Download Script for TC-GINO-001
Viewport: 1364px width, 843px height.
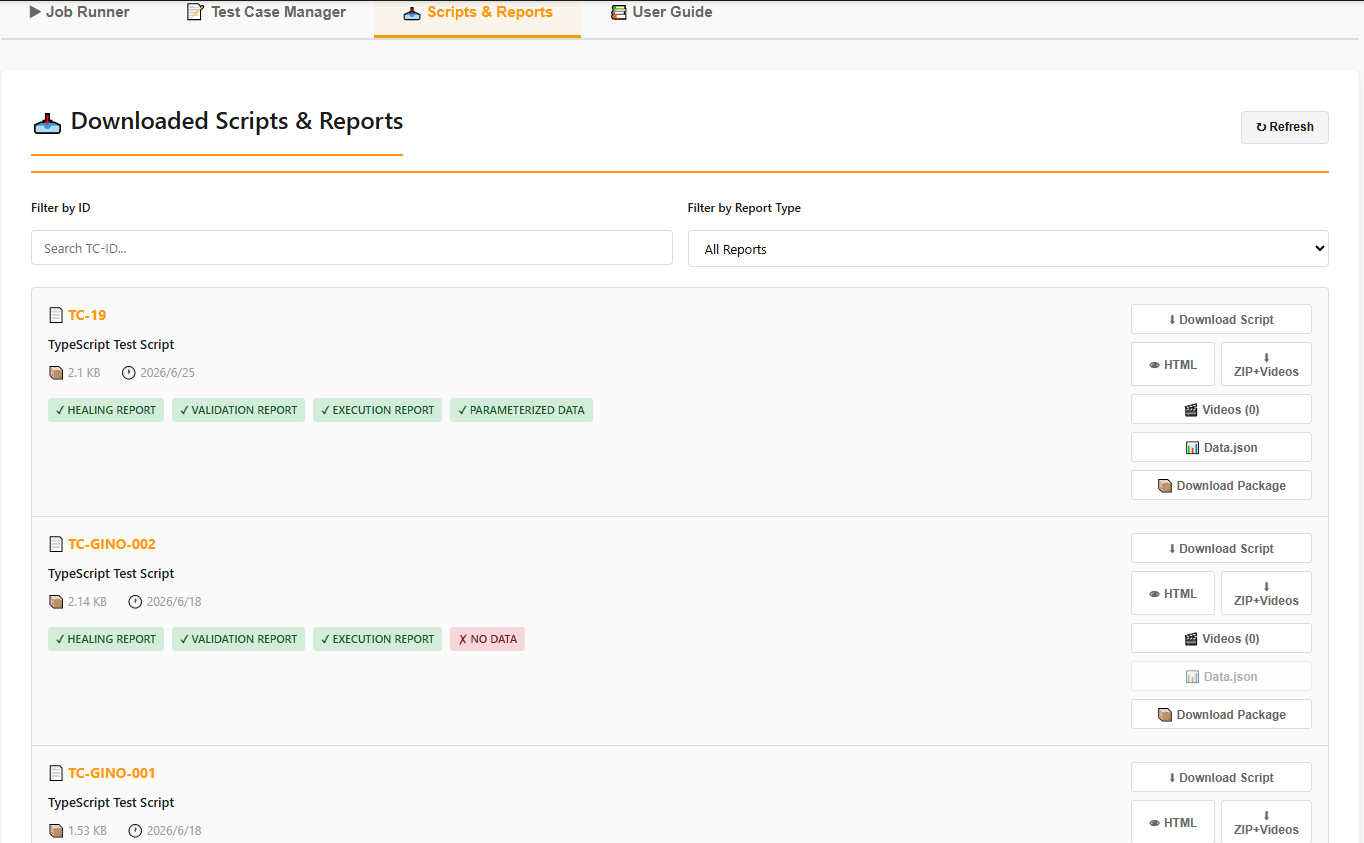tap(1221, 778)
